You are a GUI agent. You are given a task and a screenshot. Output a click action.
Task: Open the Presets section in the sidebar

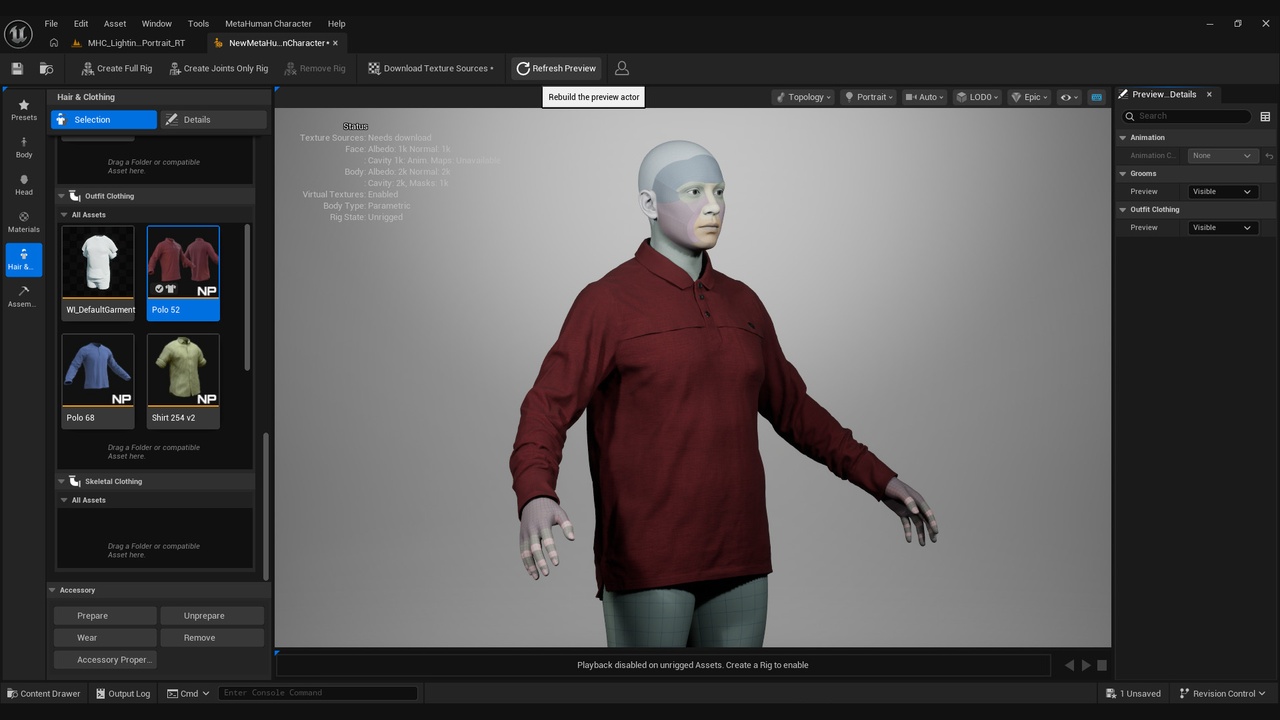coord(24,110)
